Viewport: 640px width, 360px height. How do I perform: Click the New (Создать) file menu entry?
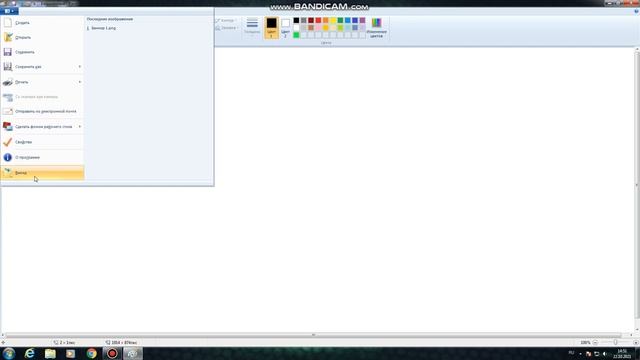coord(42,23)
